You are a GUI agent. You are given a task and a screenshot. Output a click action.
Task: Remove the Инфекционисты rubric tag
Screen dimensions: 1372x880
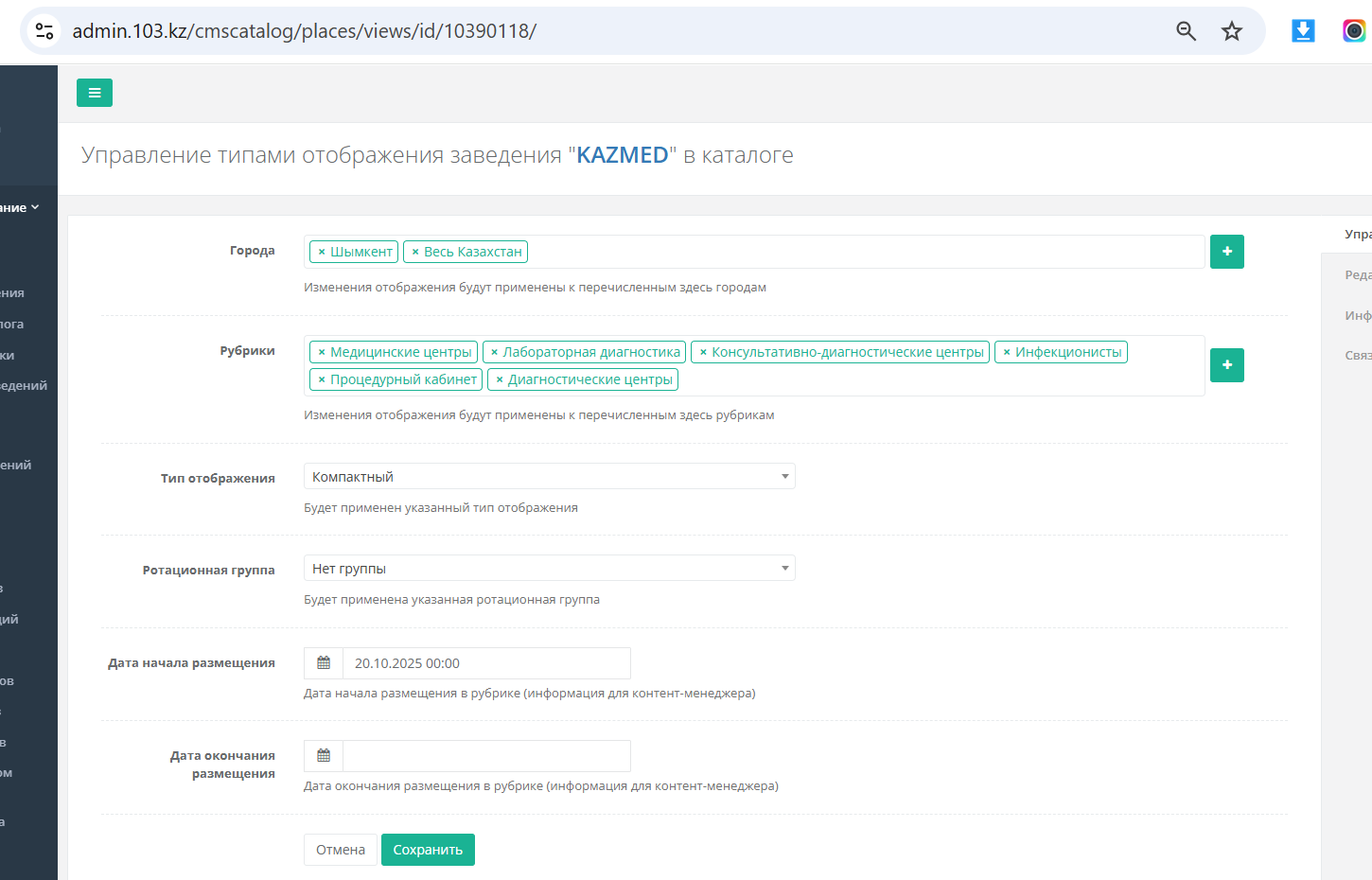(1007, 352)
